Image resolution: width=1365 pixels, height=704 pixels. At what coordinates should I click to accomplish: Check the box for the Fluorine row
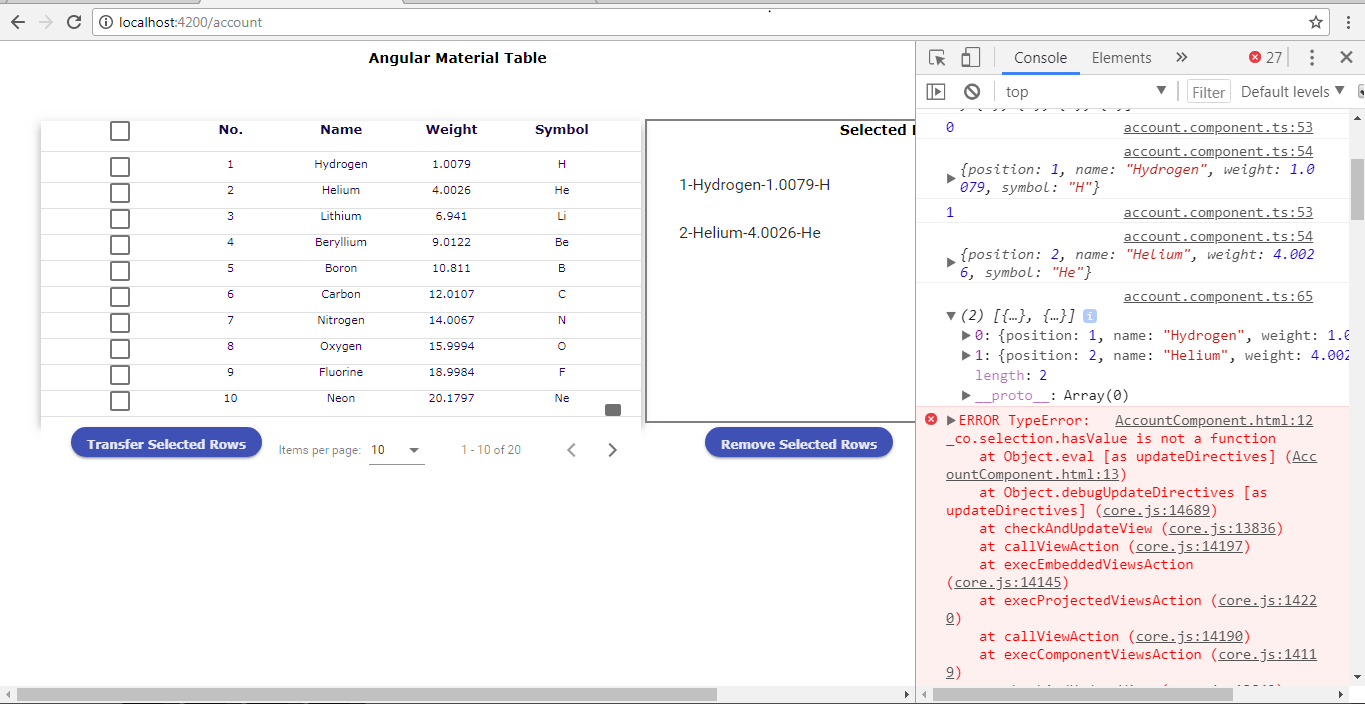[120, 375]
